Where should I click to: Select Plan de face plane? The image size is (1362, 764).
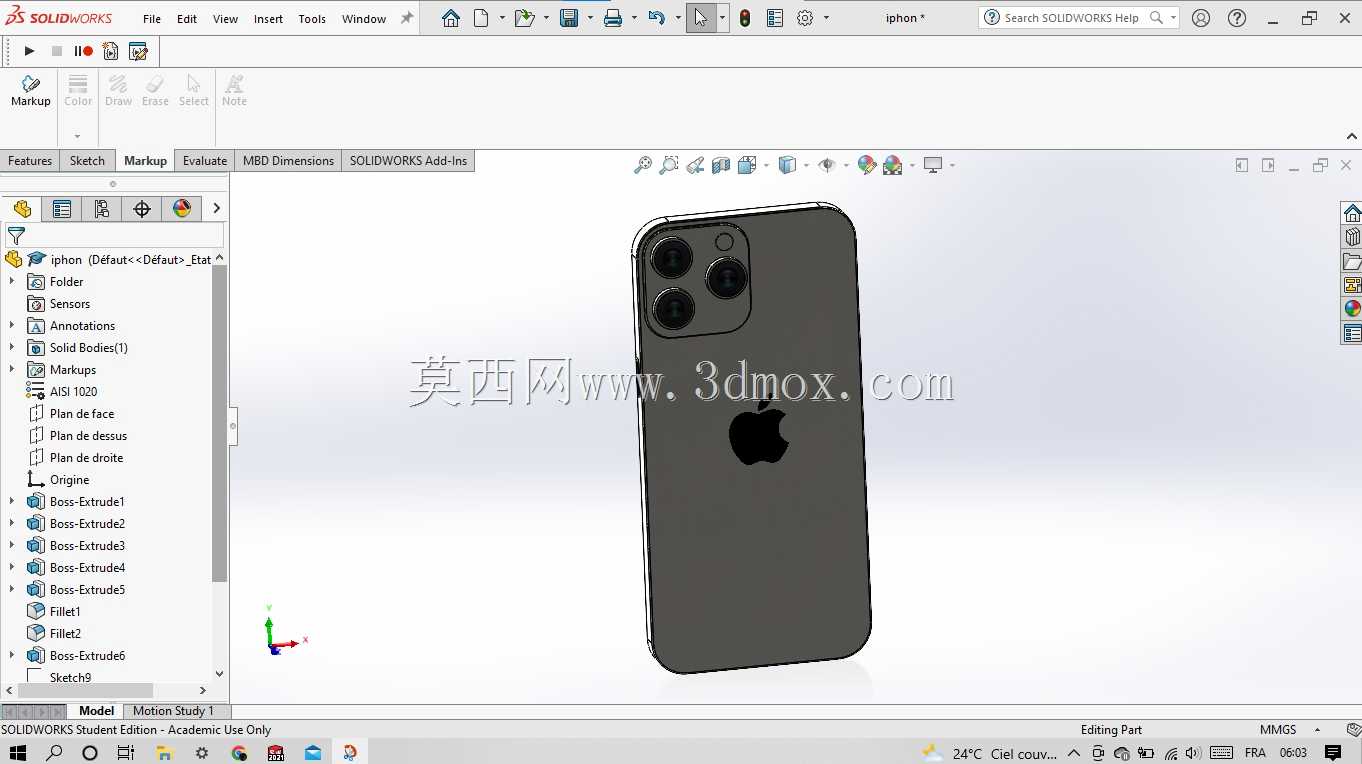coord(82,414)
